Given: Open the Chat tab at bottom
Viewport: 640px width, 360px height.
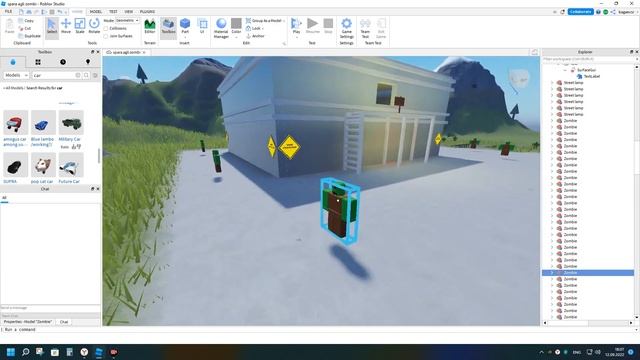Looking at the screenshot, I should coord(64,322).
